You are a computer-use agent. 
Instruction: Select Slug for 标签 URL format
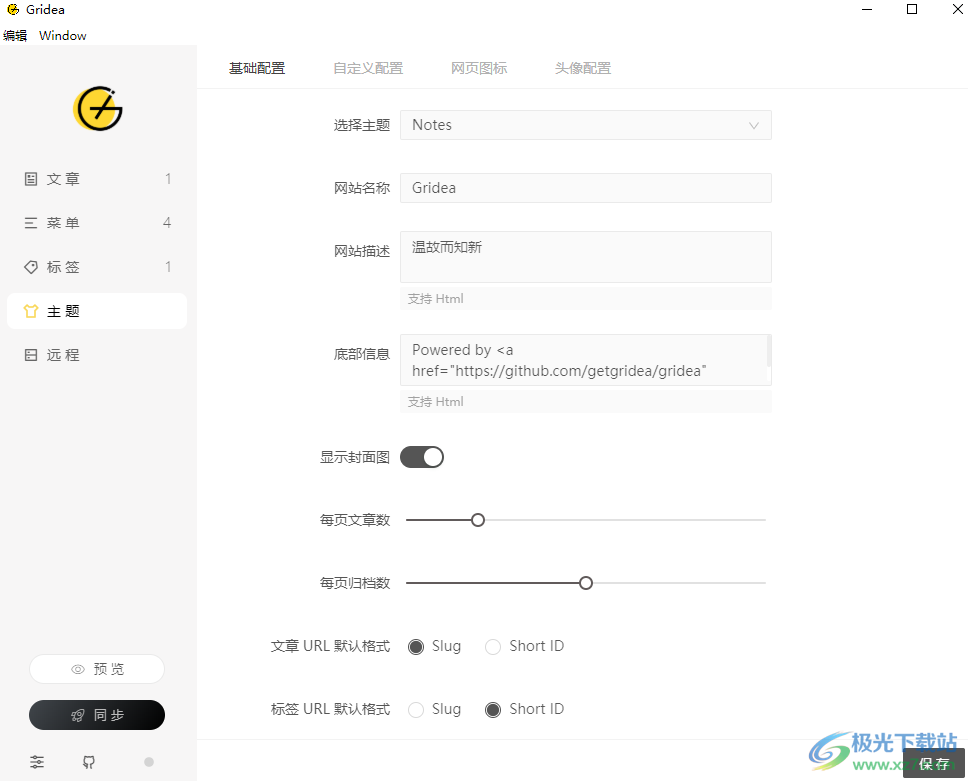[x=416, y=709]
